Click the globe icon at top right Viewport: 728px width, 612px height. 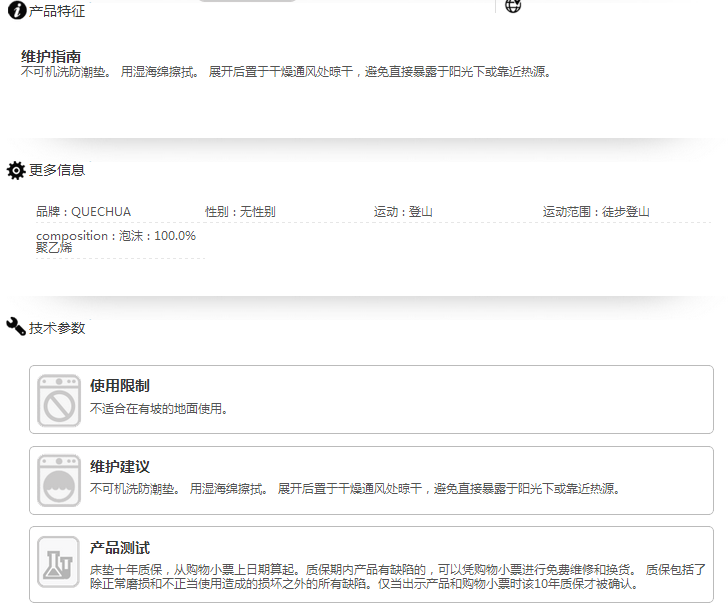click(x=513, y=6)
